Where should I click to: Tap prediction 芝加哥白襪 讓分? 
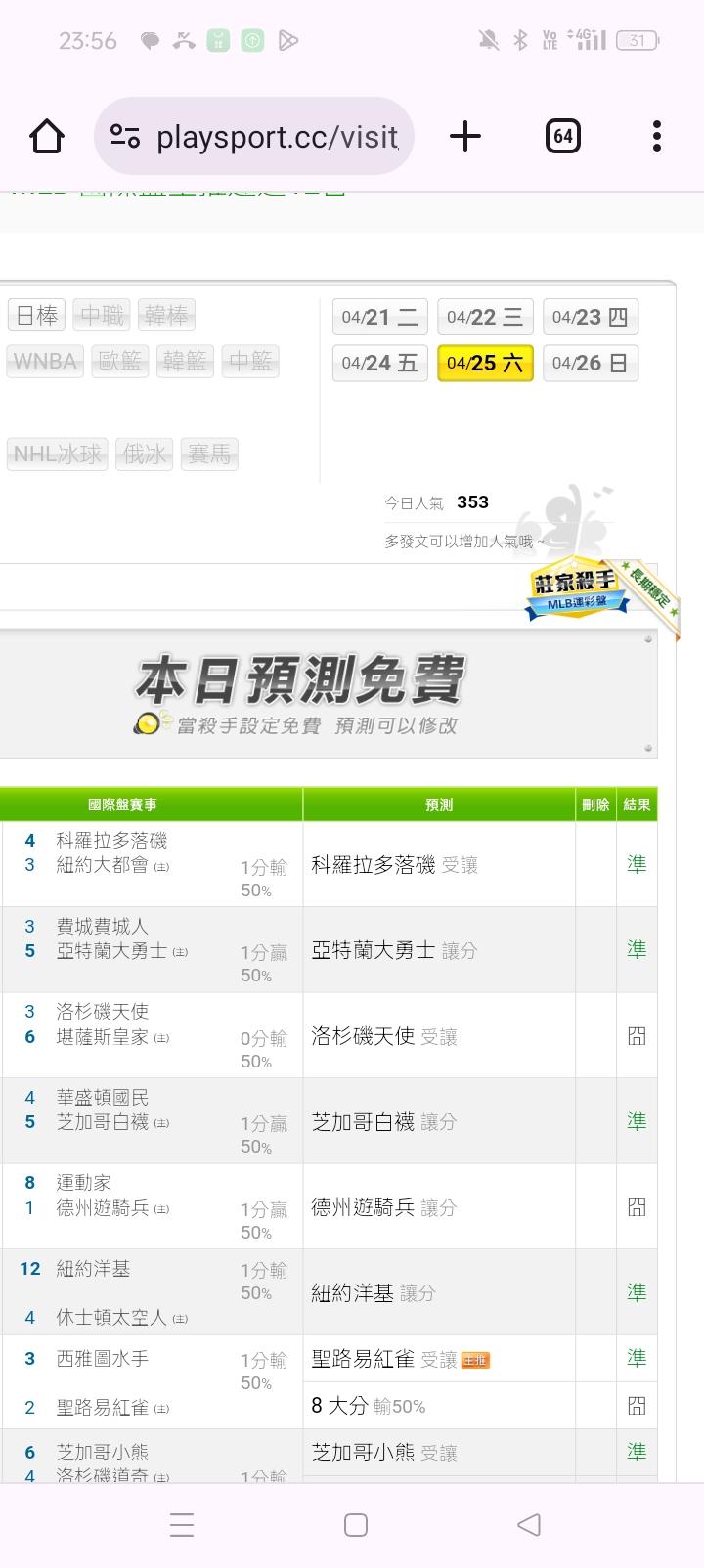pos(384,1122)
